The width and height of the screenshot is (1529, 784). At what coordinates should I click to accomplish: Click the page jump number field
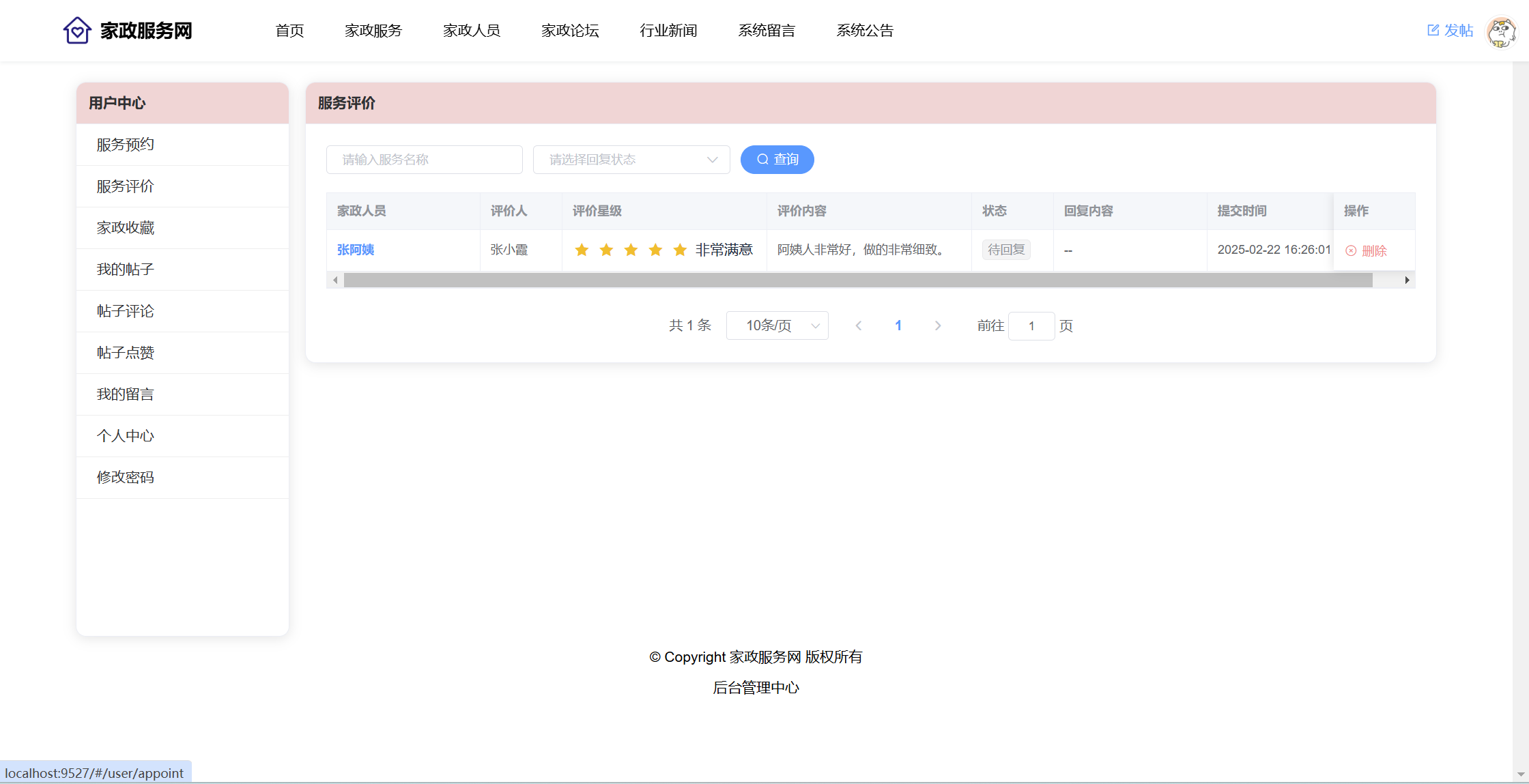[1031, 326]
